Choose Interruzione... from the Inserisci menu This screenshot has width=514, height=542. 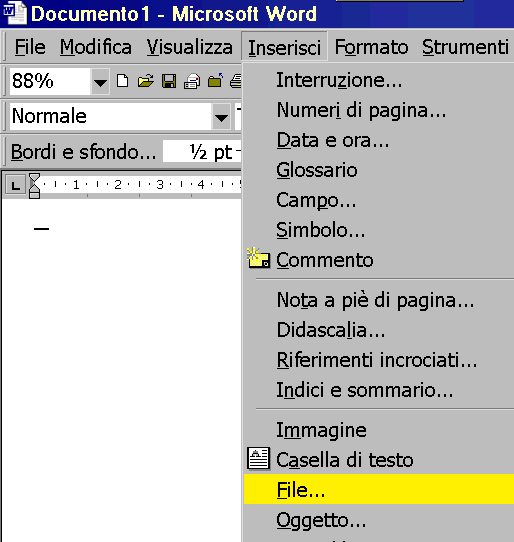coord(379,80)
